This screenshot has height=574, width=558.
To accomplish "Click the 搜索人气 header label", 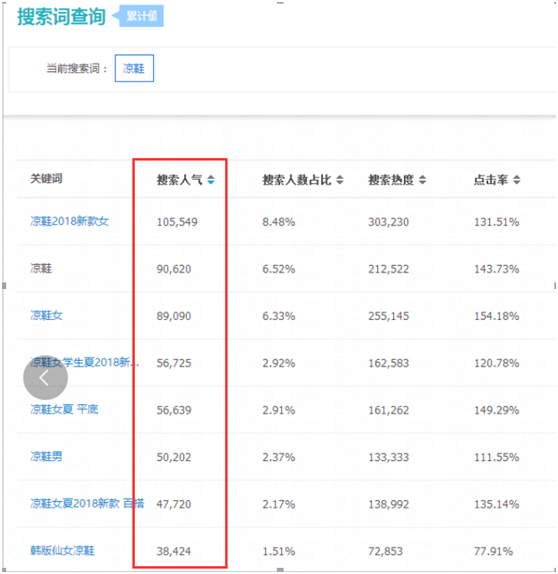I will point(179,180).
